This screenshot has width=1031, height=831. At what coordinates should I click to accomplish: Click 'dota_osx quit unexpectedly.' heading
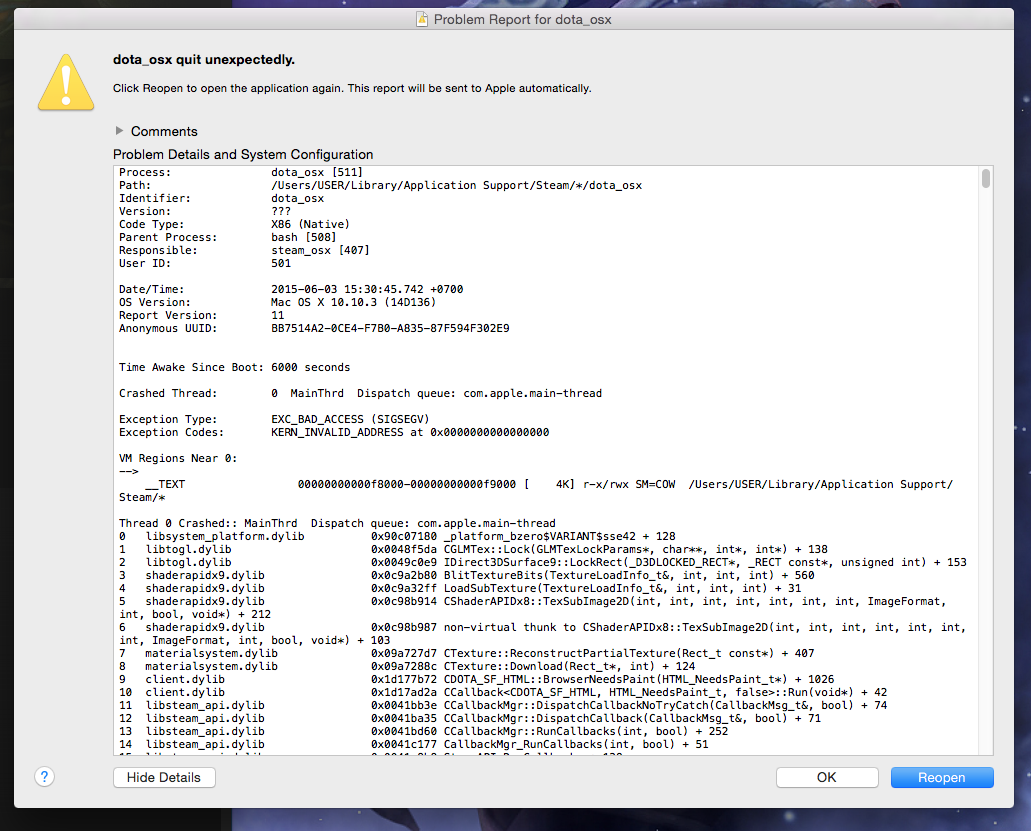pyautogui.click(x=204, y=60)
